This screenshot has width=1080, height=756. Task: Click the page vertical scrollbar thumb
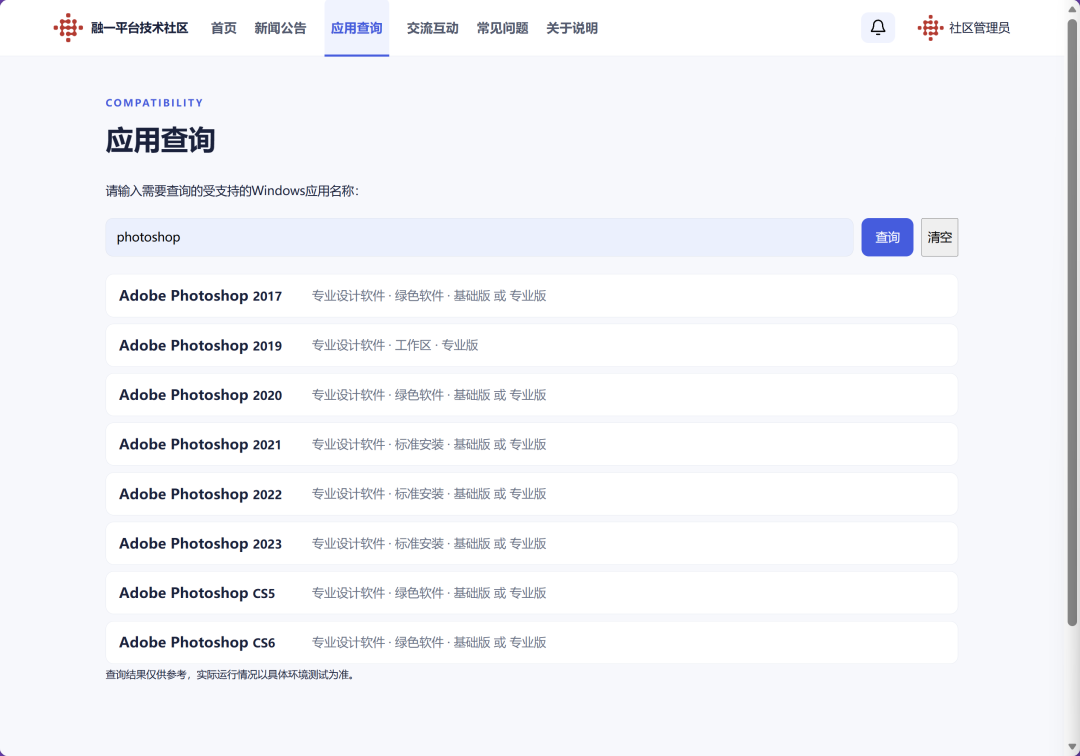click(1072, 322)
